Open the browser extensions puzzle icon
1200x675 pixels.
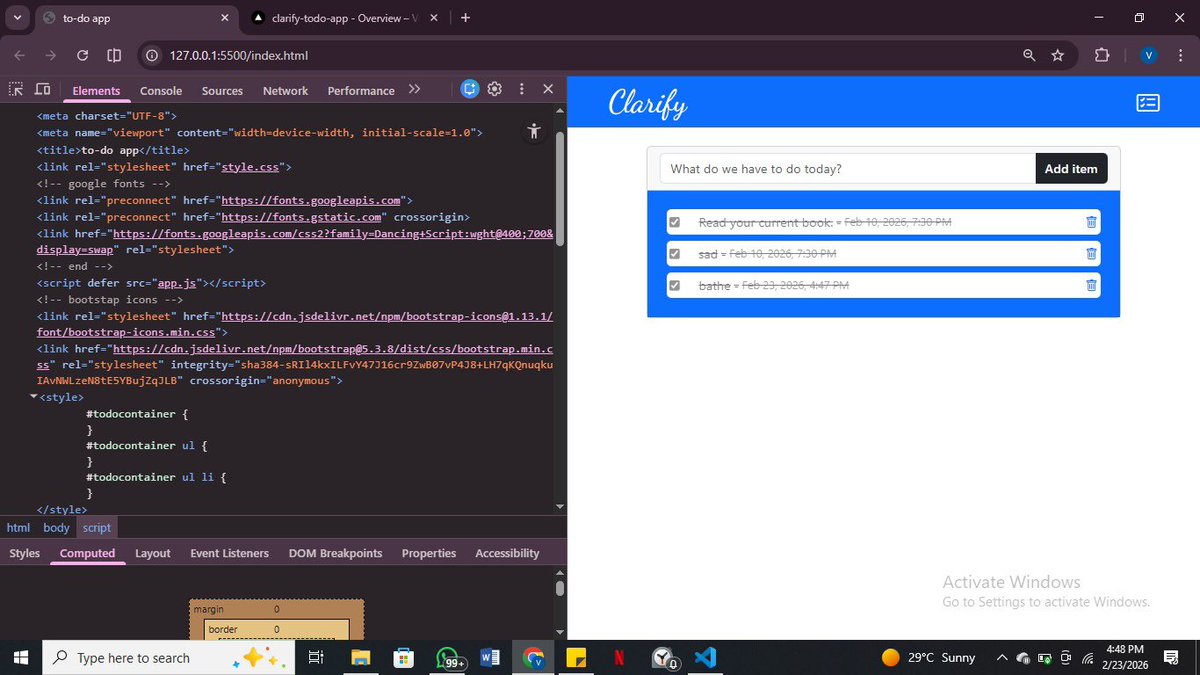1101,55
